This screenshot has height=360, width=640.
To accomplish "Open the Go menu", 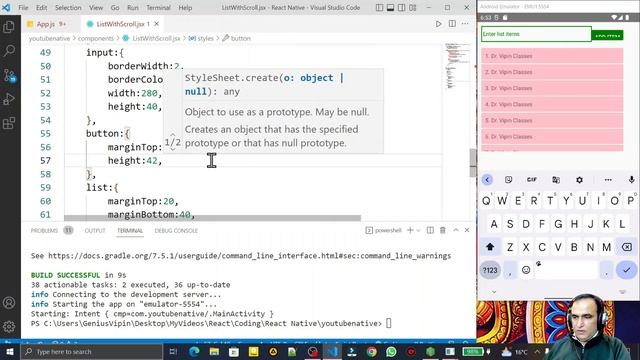I will click(115, 7).
